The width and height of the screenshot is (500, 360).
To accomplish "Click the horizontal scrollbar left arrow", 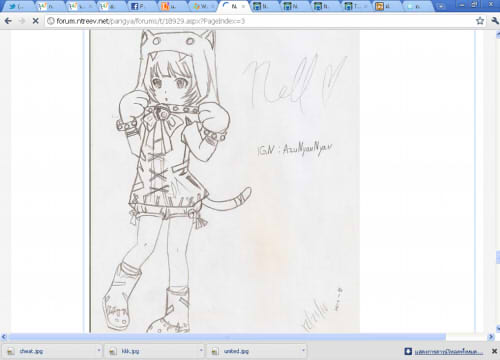I will [4, 337].
